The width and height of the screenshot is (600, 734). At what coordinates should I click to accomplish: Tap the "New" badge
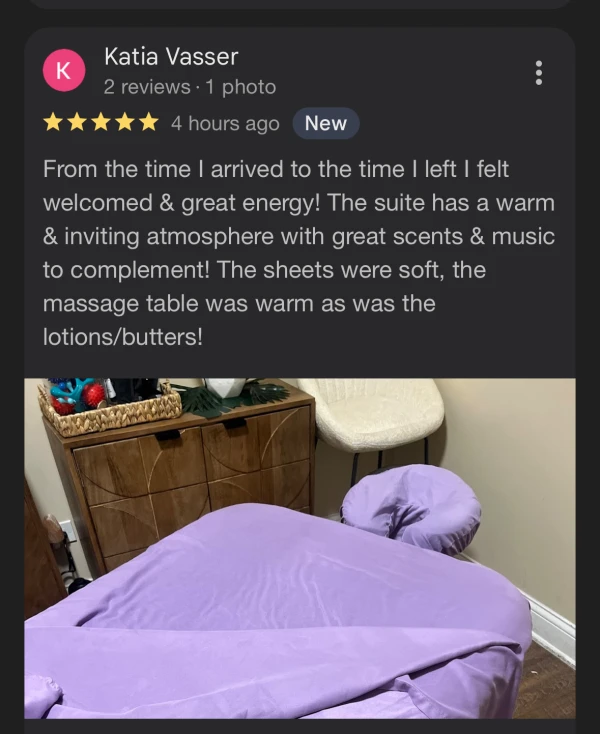[x=326, y=124]
